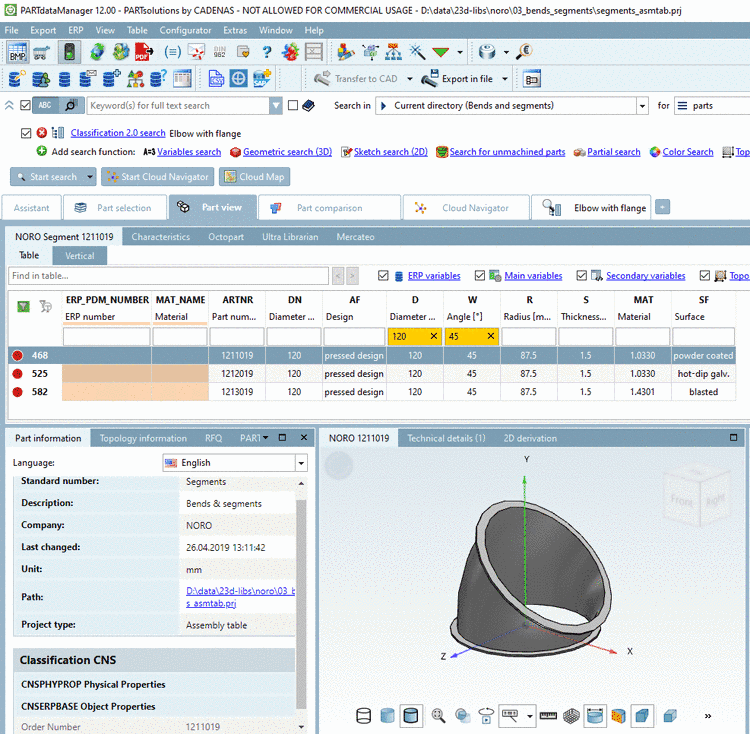Open the Configurator menu

coord(185,30)
